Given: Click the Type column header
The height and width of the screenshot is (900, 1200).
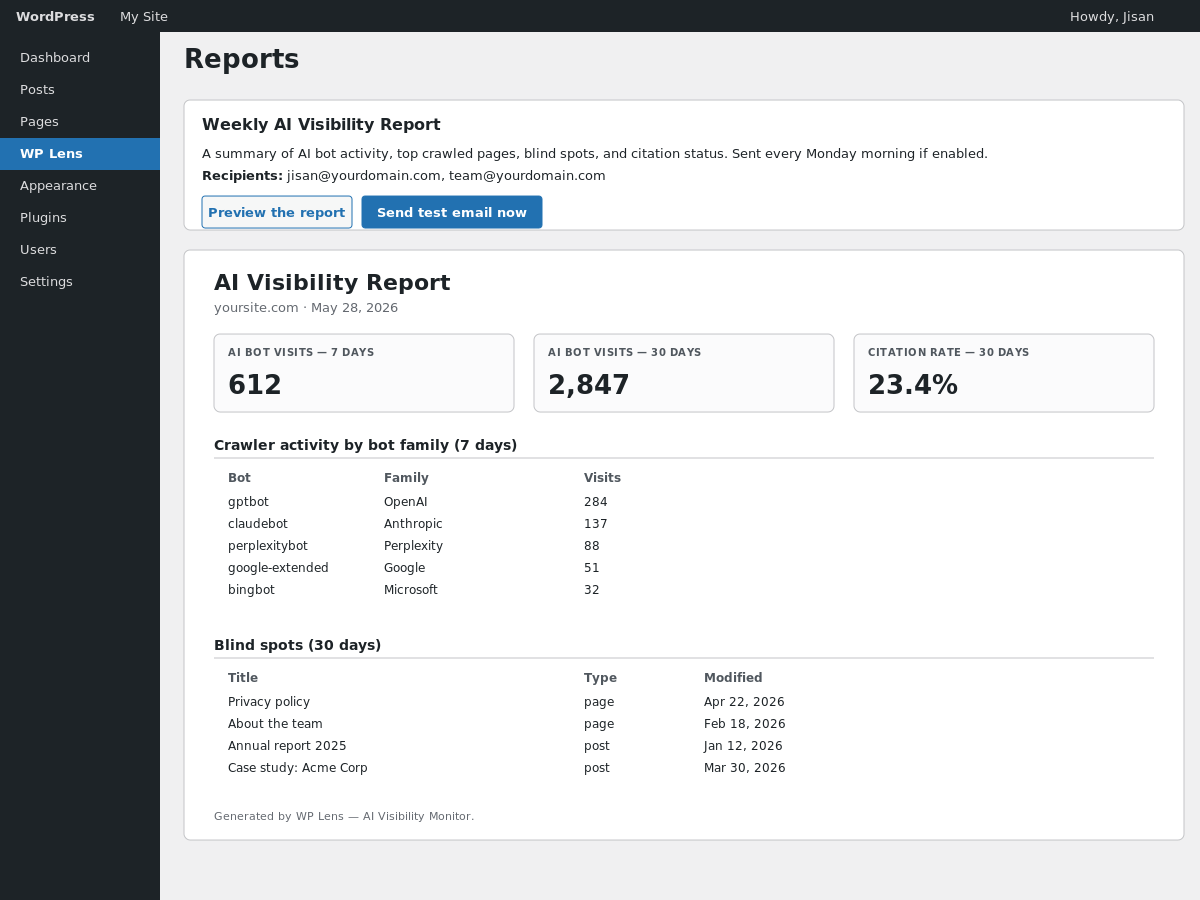Looking at the screenshot, I should [600, 678].
